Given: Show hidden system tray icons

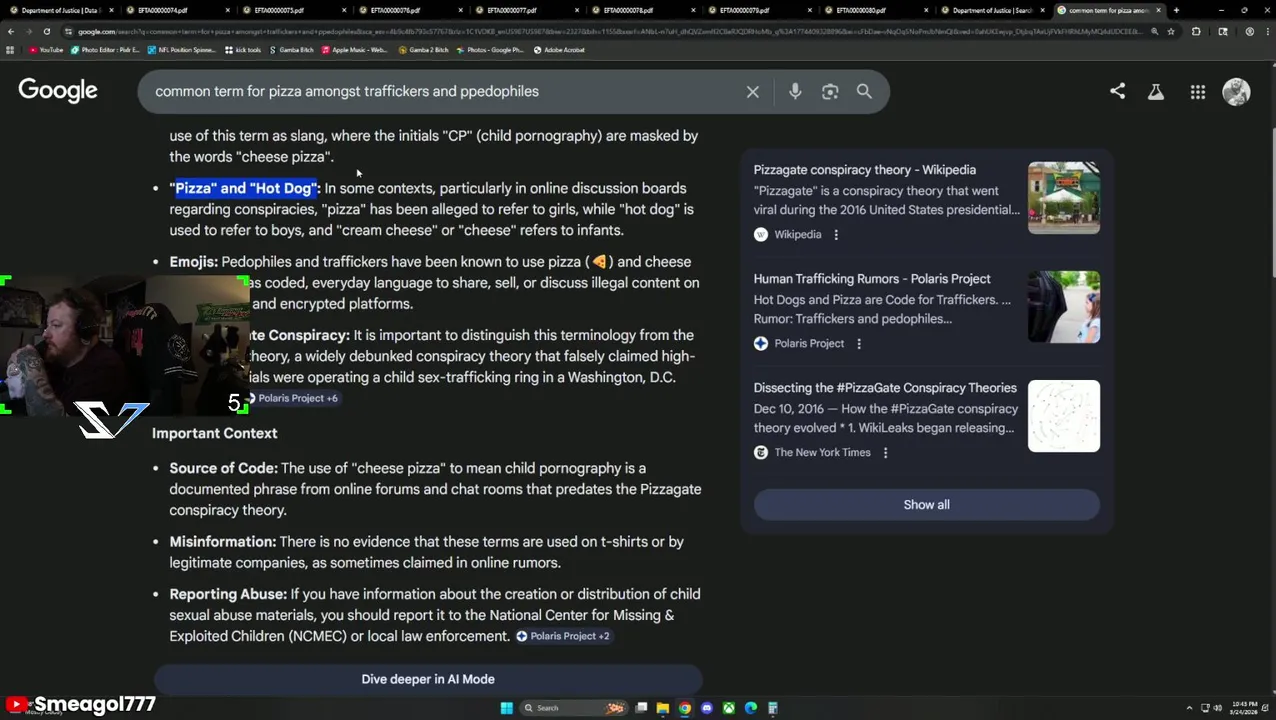Looking at the screenshot, I should [1189, 708].
